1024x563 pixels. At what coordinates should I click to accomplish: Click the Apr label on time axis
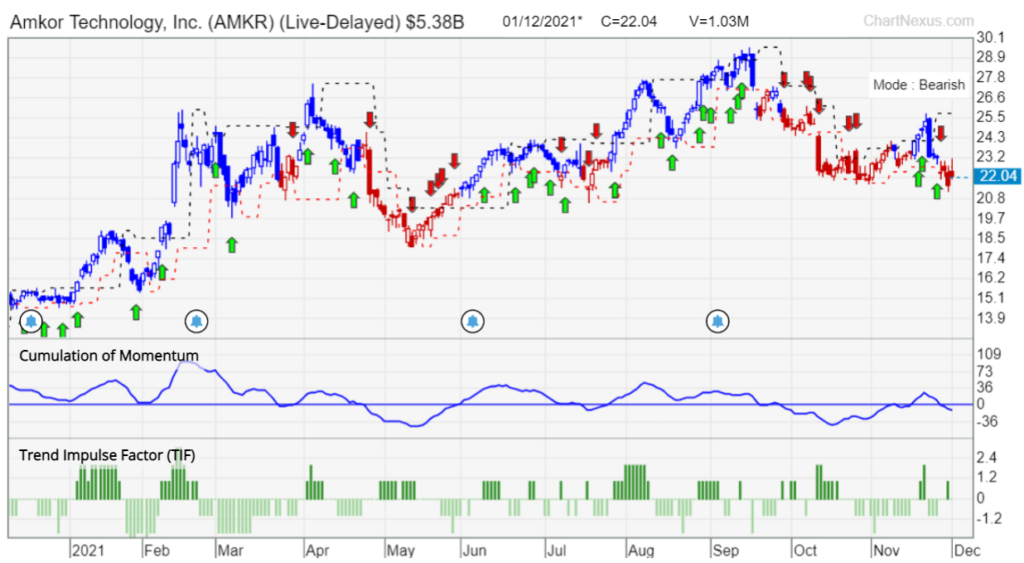318,550
